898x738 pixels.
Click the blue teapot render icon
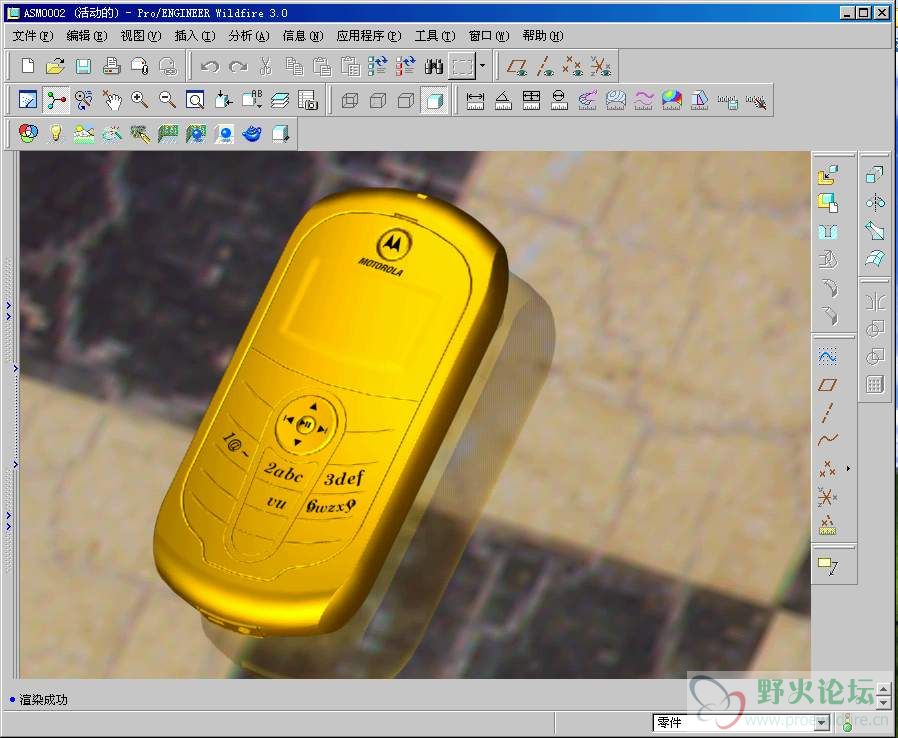coord(252,133)
